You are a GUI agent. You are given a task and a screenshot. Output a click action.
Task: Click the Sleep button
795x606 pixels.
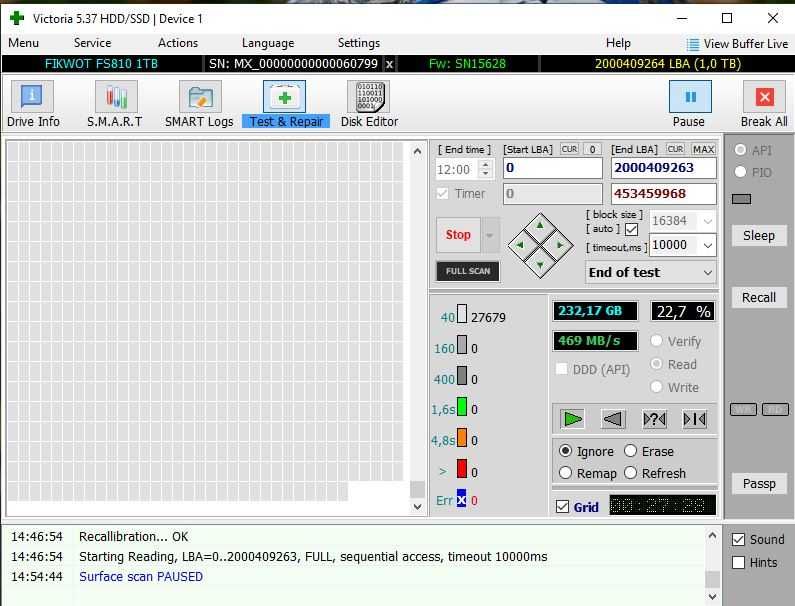point(758,236)
